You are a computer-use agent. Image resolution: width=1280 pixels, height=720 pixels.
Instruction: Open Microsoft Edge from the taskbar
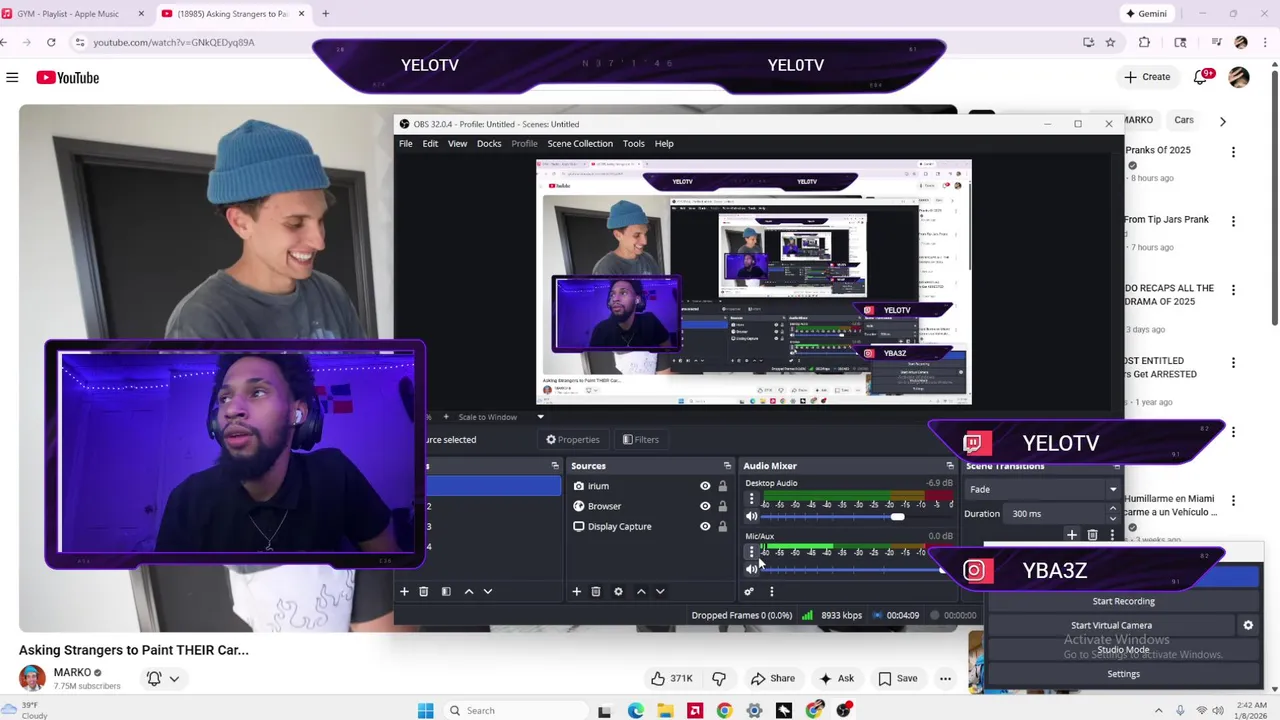(635, 710)
